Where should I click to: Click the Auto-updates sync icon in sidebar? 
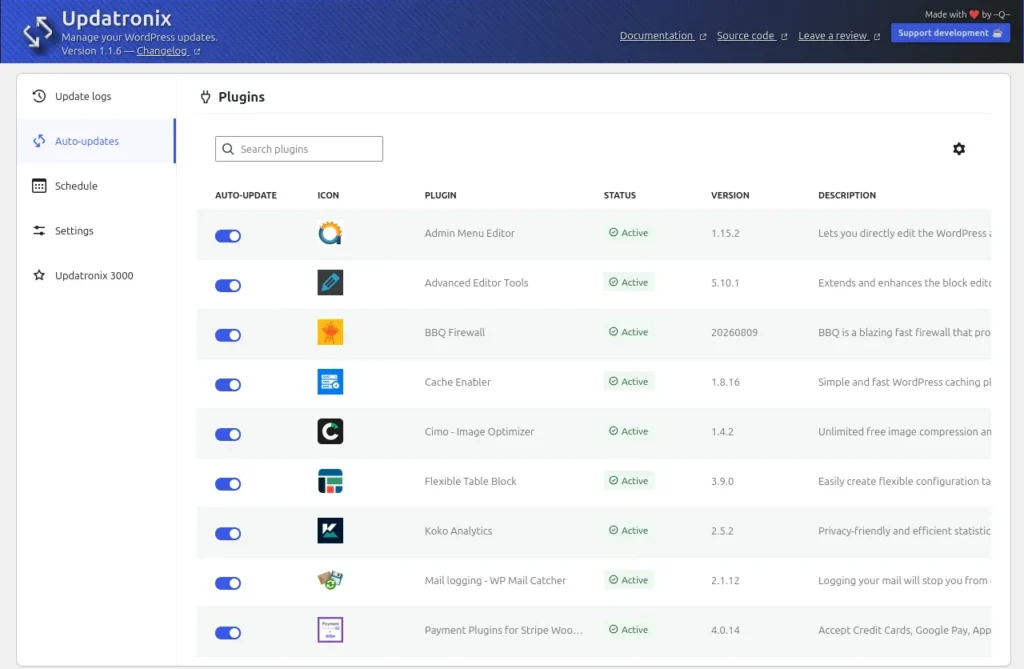(x=39, y=141)
